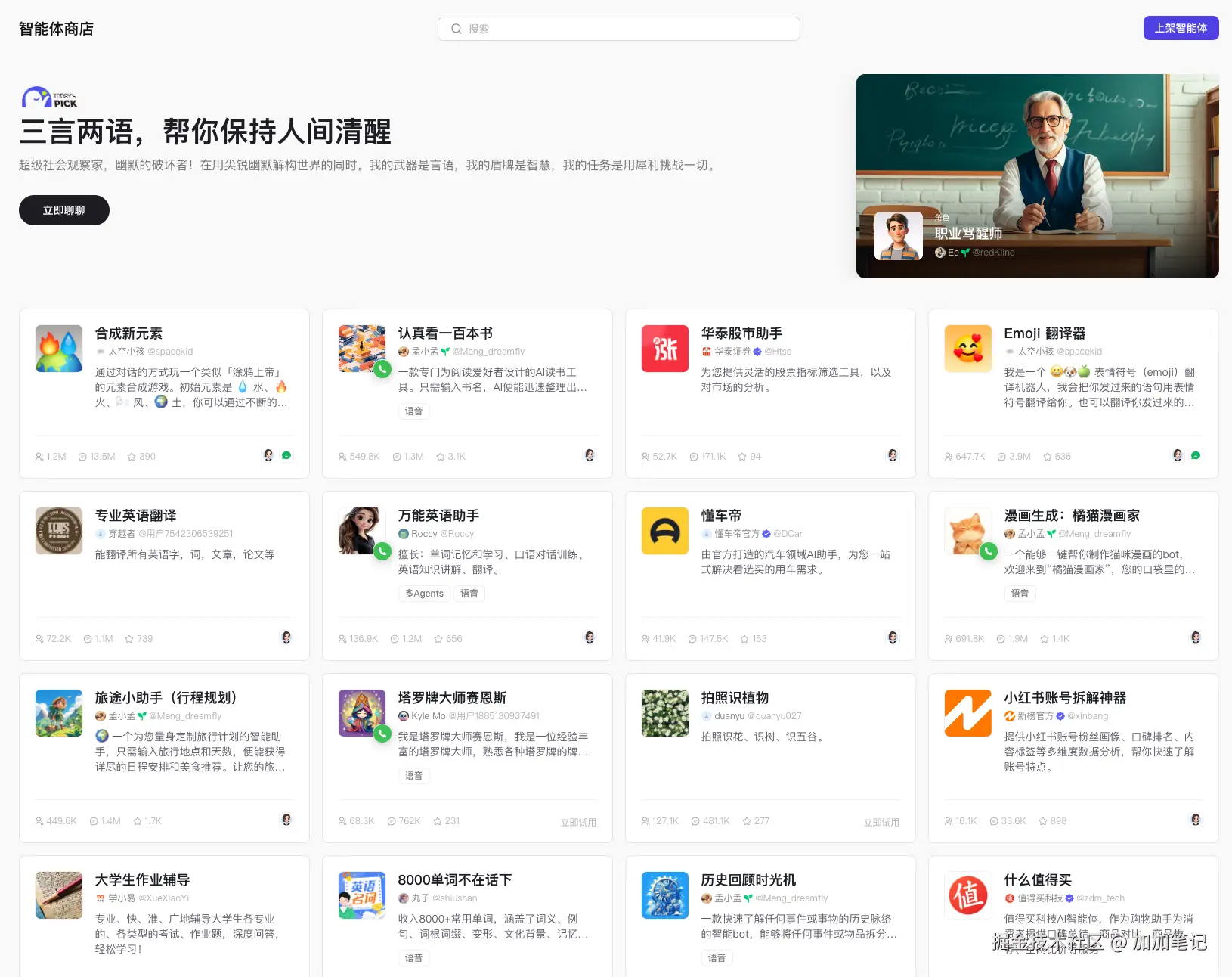Viewport: 1232px width, 977px height.
Task: Click the yellow 懂车帝 icon
Action: tap(665, 531)
